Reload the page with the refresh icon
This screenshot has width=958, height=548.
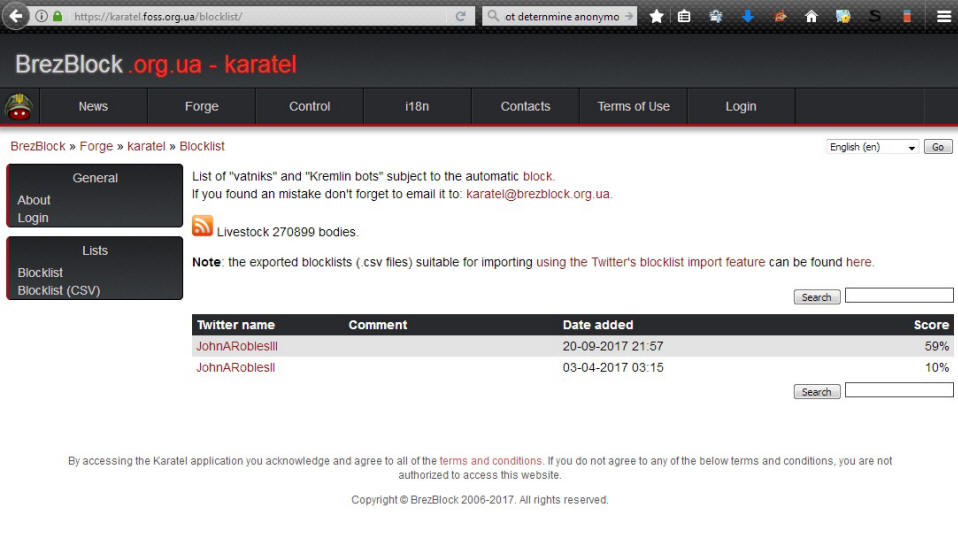click(460, 17)
